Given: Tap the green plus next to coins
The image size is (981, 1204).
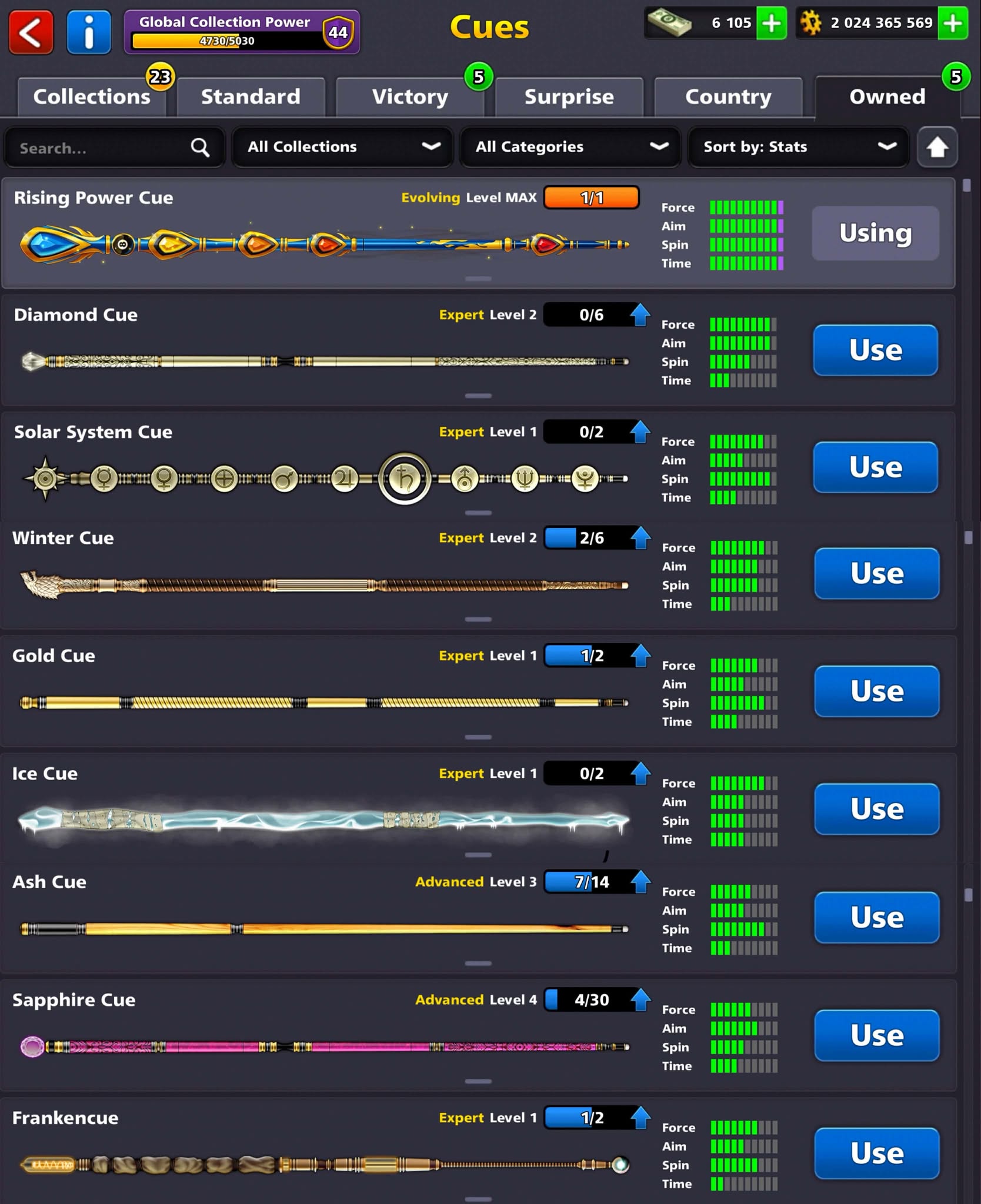Looking at the screenshot, I should tap(953, 24).
